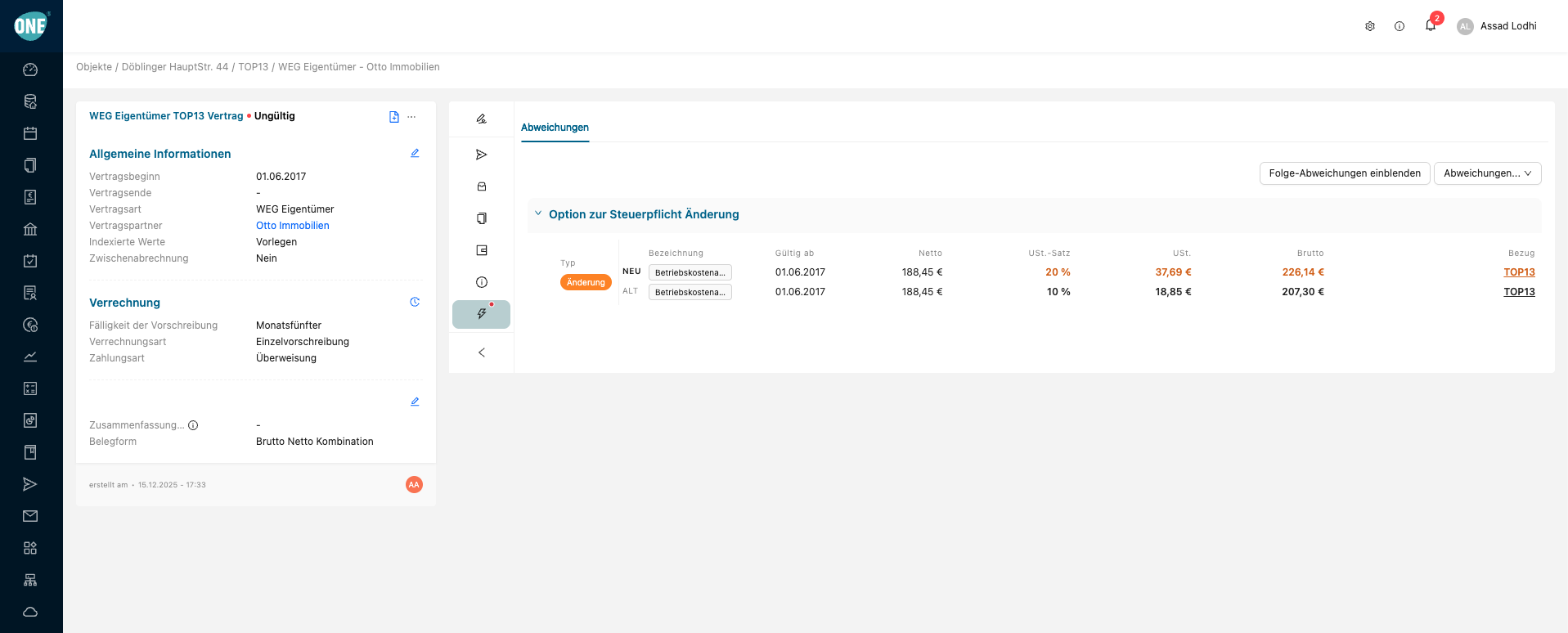The image size is (1568, 633).
Task: Collapse the side panel with left arrow
Action: point(482,352)
